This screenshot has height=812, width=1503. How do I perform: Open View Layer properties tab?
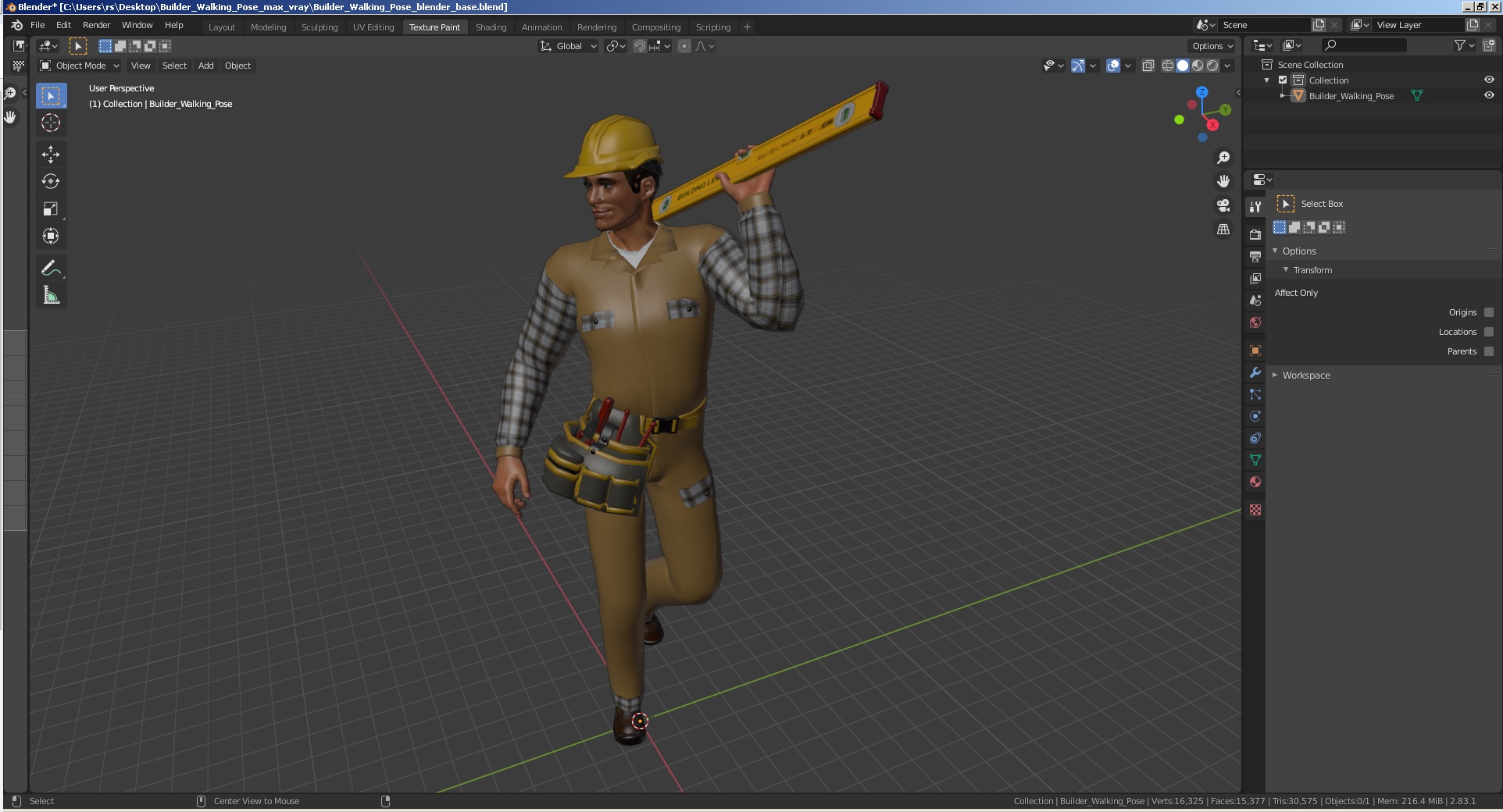coord(1255,278)
